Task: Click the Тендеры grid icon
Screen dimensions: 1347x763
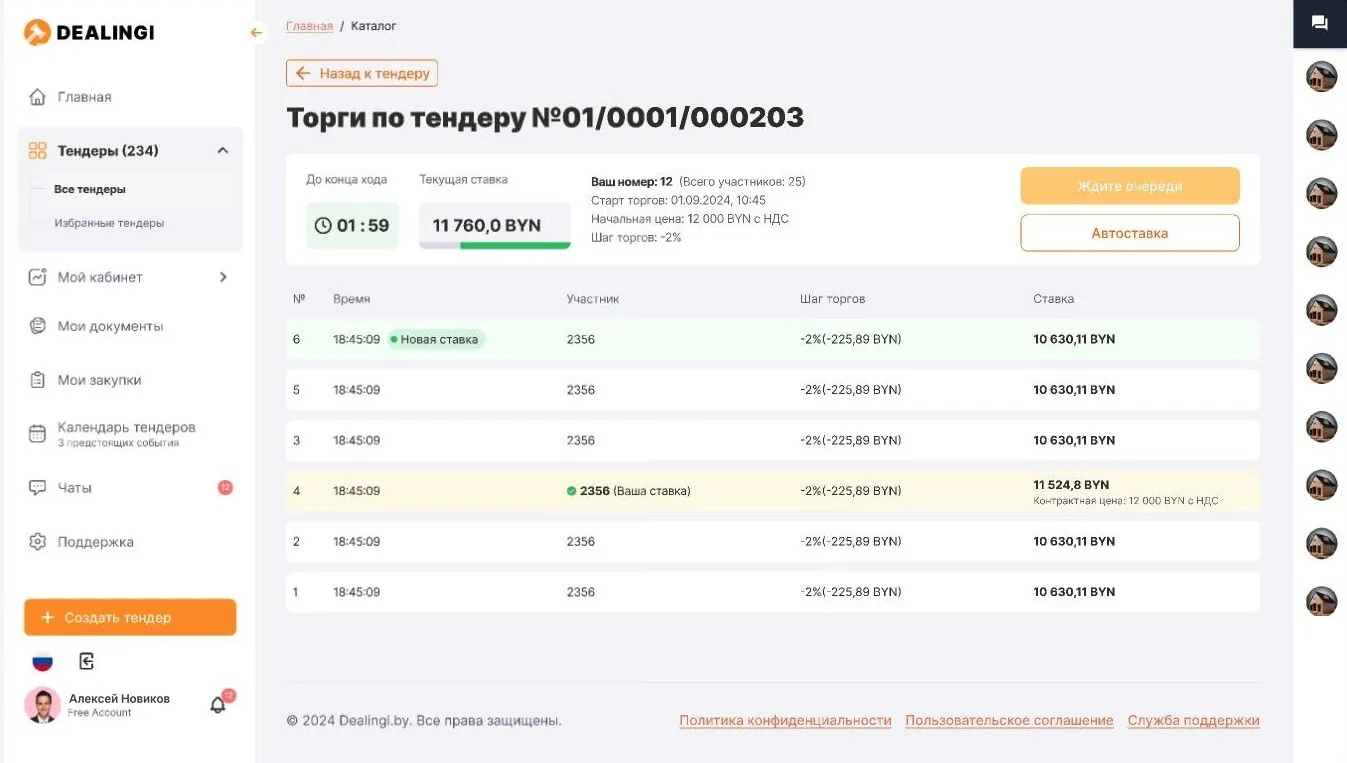Action: pyautogui.click(x=37, y=151)
